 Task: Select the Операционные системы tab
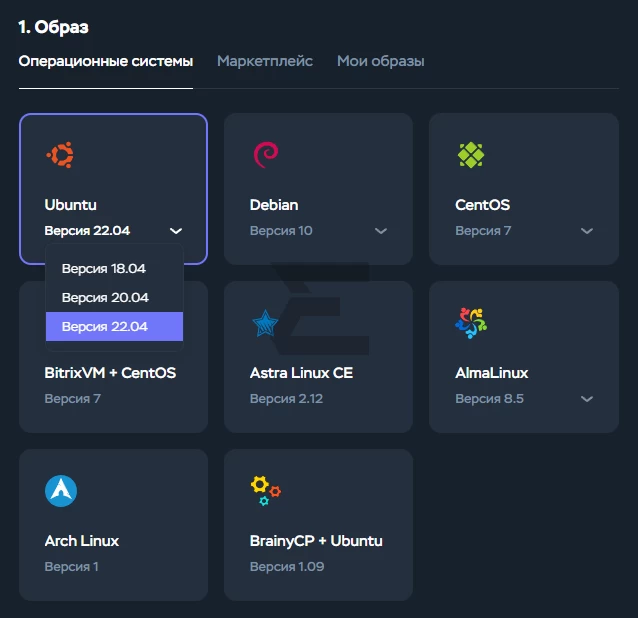[x=106, y=61]
